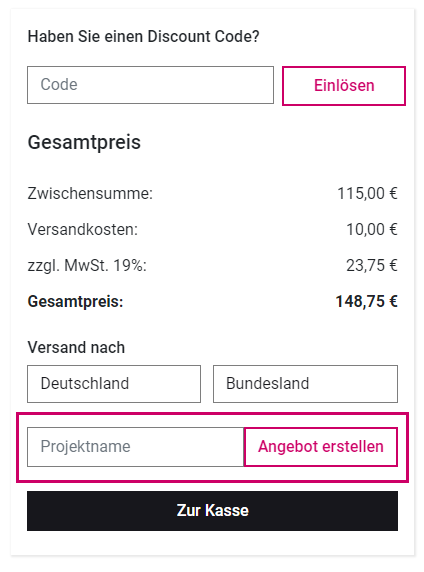Click the bold 148,75 € total amount

(366, 302)
